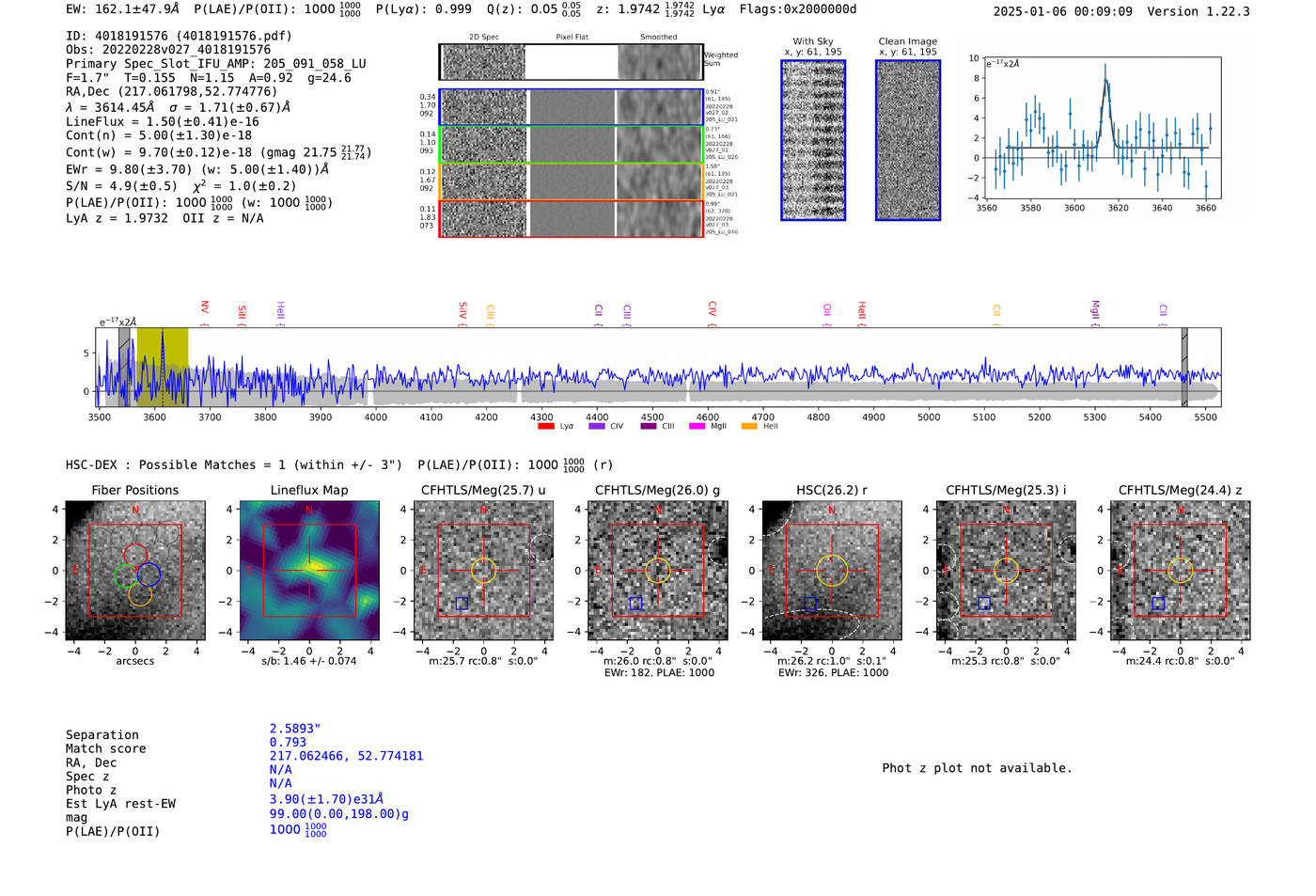Screen dimensions: 1316x896
Task: Click the 'Phot z plot not available.' message
Action: tap(977, 768)
